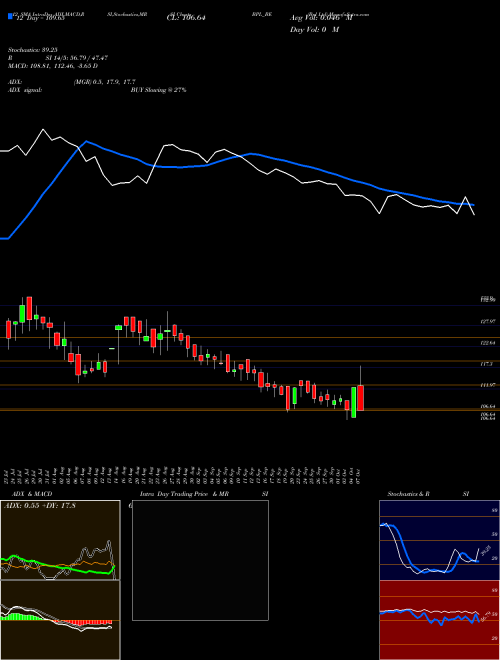Select the 'MACD: 108.81, 112.46, -3.65 D' line

(53, 66)
